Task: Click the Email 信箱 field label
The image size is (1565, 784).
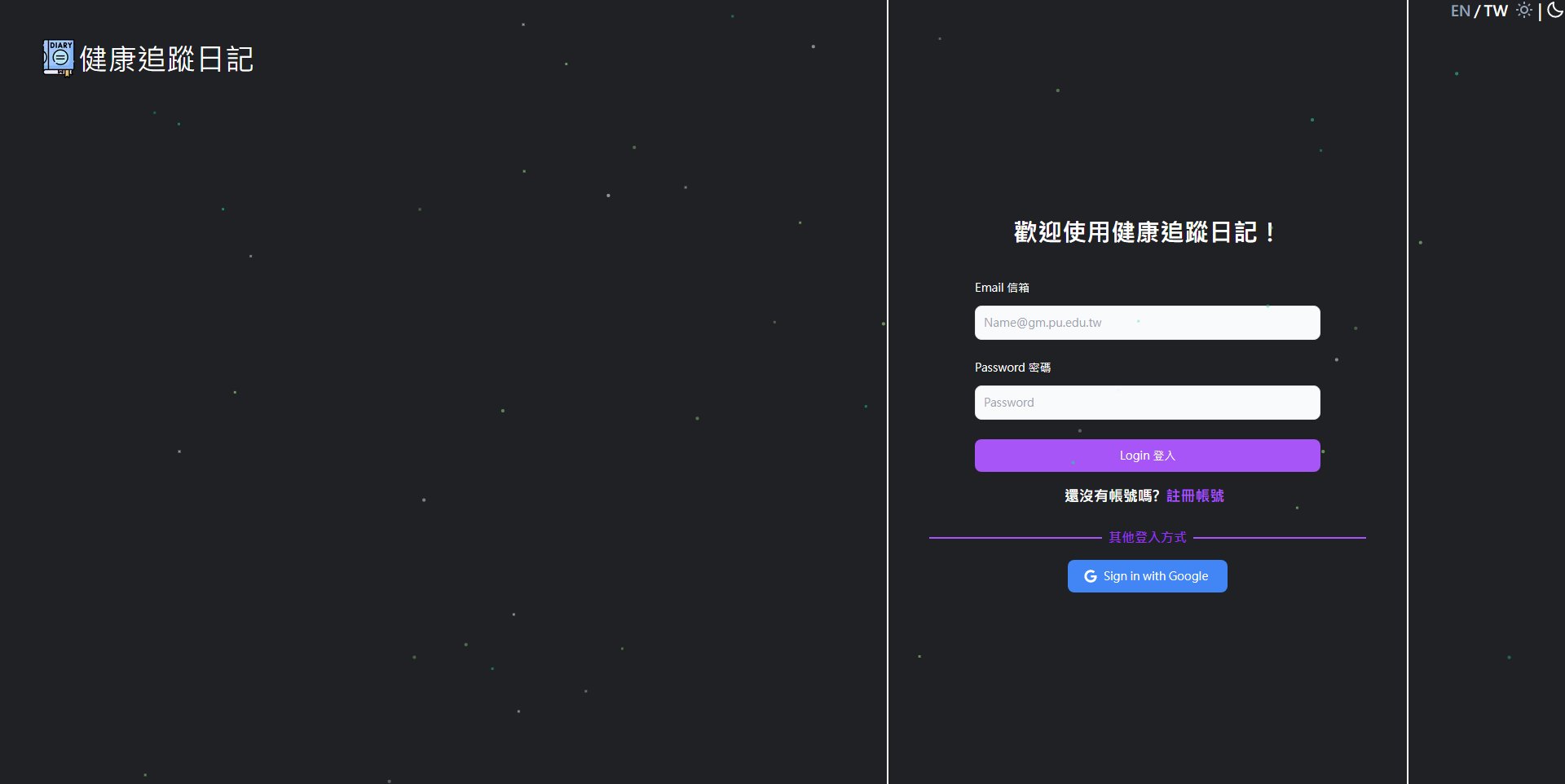Action: [x=1002, y=288]
